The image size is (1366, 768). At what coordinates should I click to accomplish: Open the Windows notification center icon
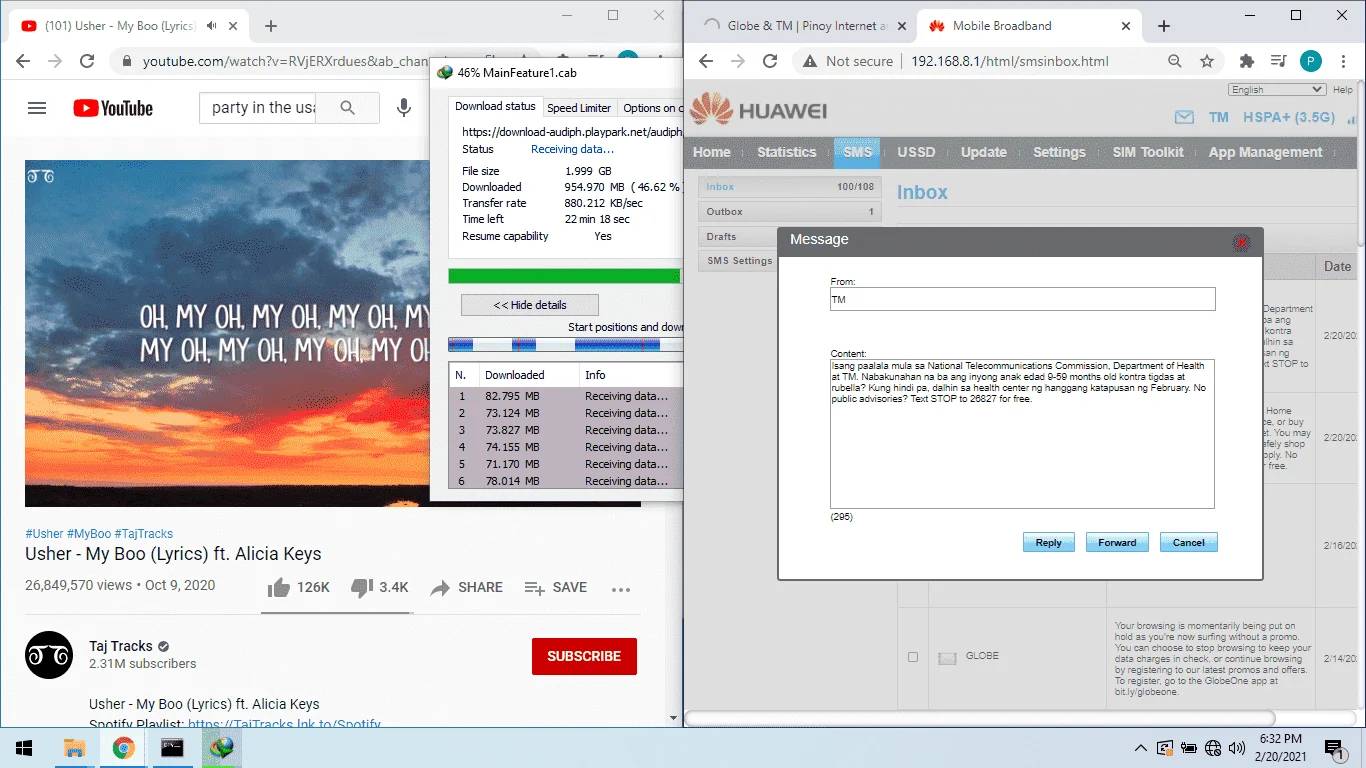[1334, 748]
